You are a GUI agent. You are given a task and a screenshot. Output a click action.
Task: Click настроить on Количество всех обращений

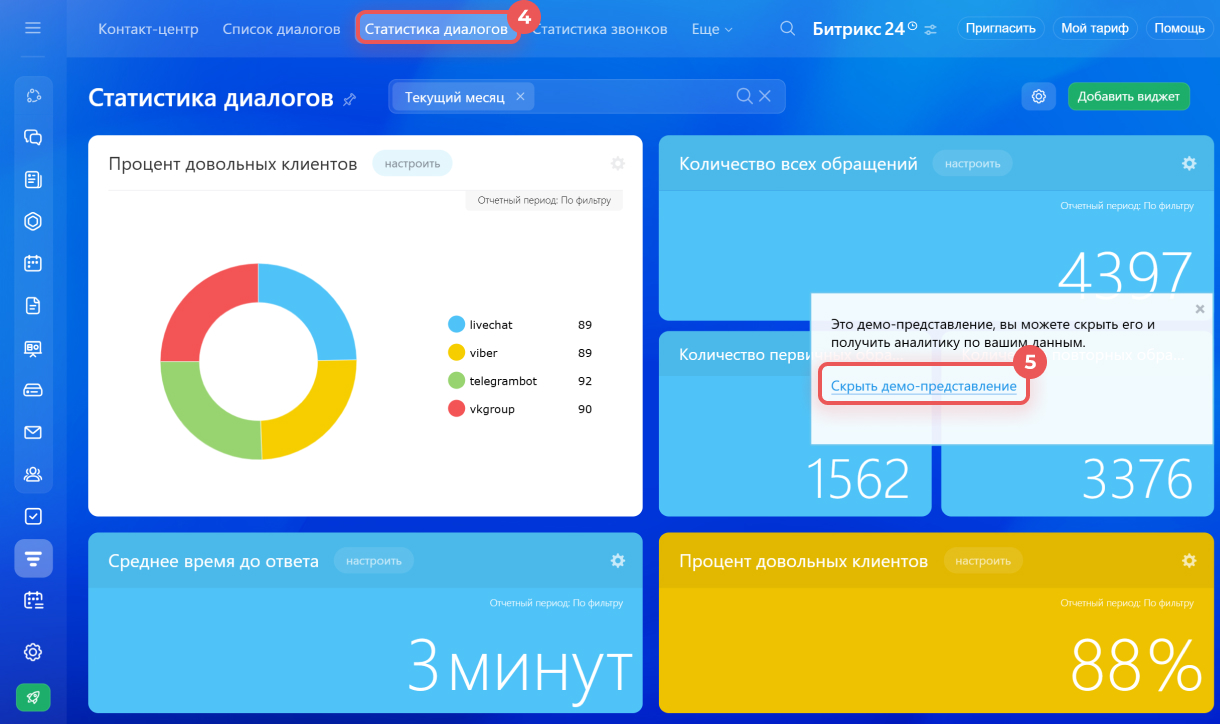[972, 163]
